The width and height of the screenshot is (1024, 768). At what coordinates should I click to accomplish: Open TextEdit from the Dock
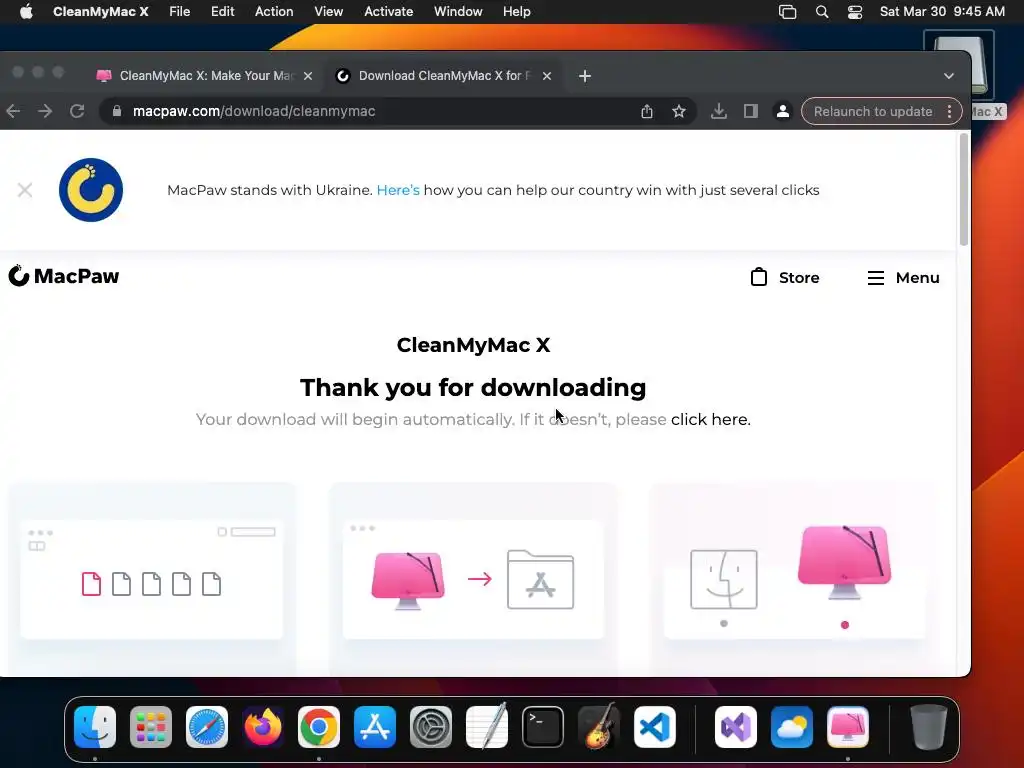tap(487, 727)
